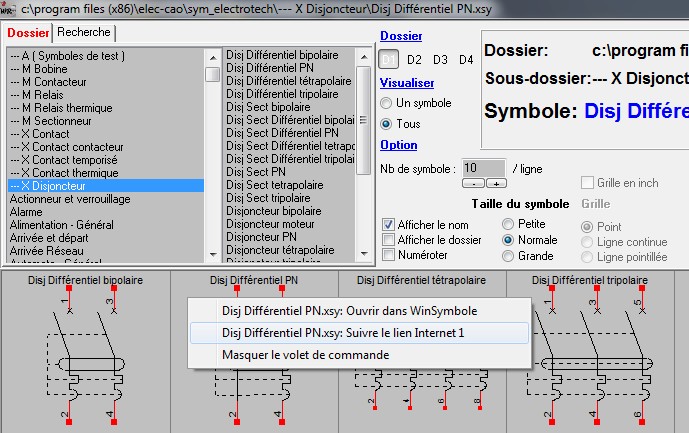Select the D2 folder button

pyautogui.click(x=414, y=60)
